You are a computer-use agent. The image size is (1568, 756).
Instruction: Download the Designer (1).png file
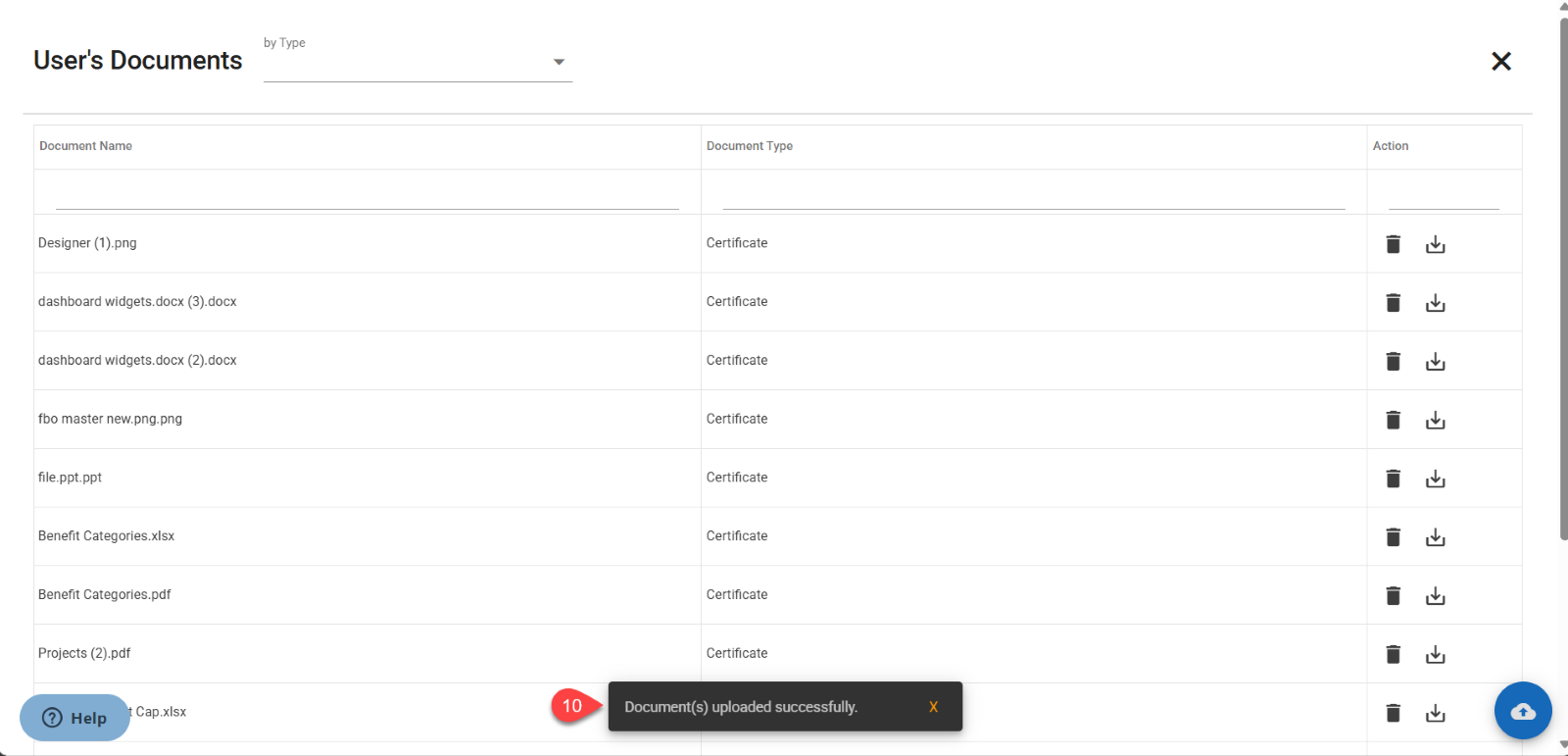1435,244
